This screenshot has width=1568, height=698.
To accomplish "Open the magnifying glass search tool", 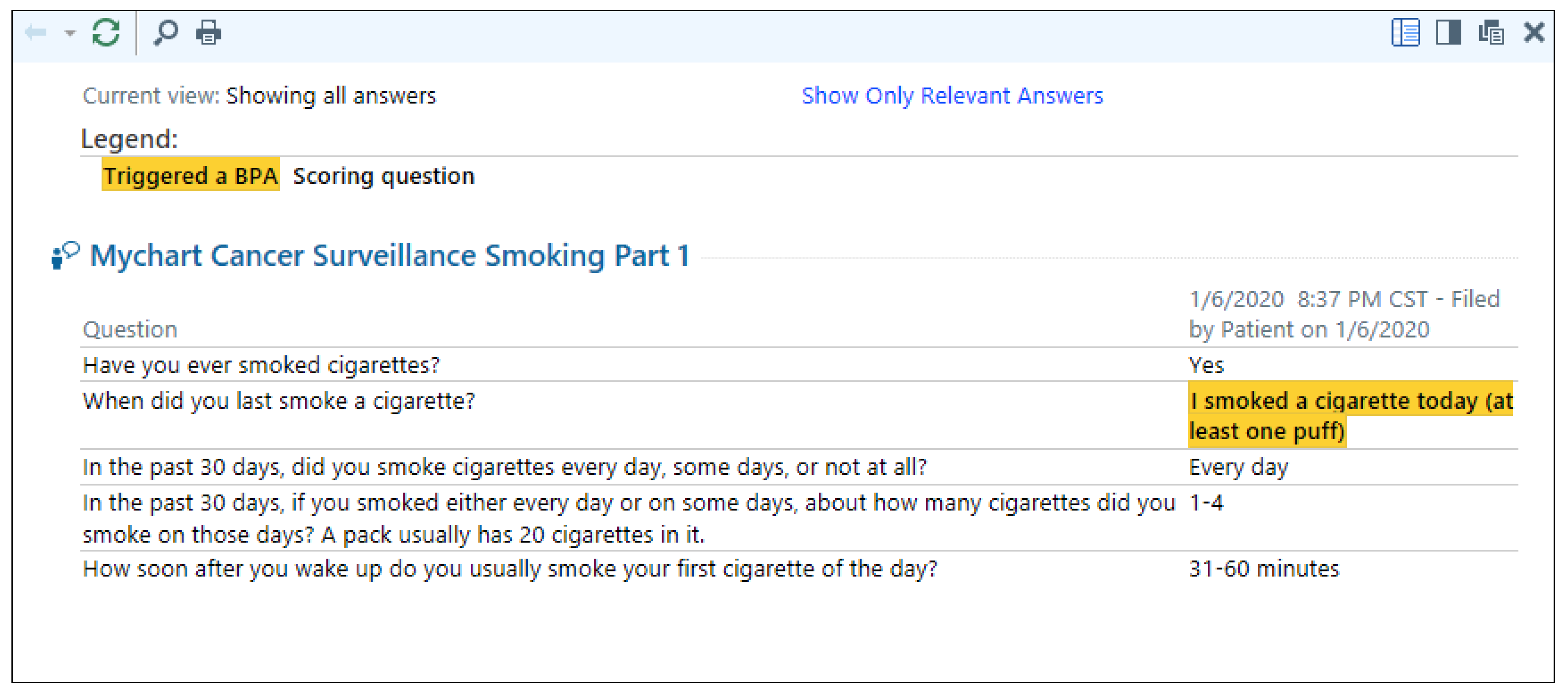I will pos(166,32).
